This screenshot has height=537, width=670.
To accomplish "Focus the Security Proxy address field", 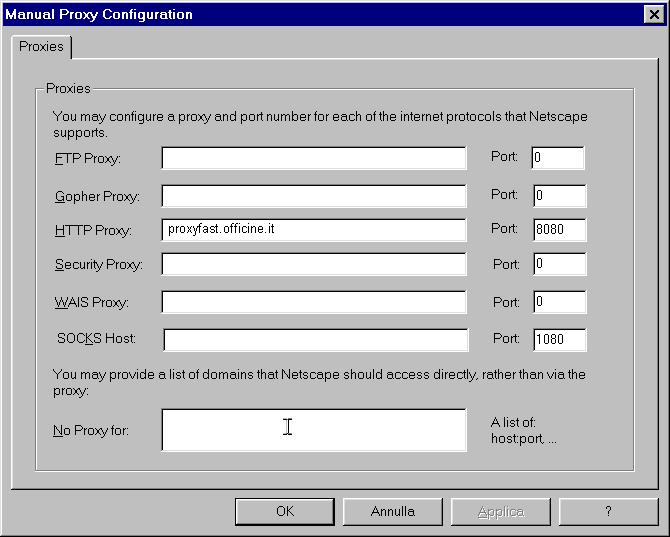I will click(x=313, y=265).
